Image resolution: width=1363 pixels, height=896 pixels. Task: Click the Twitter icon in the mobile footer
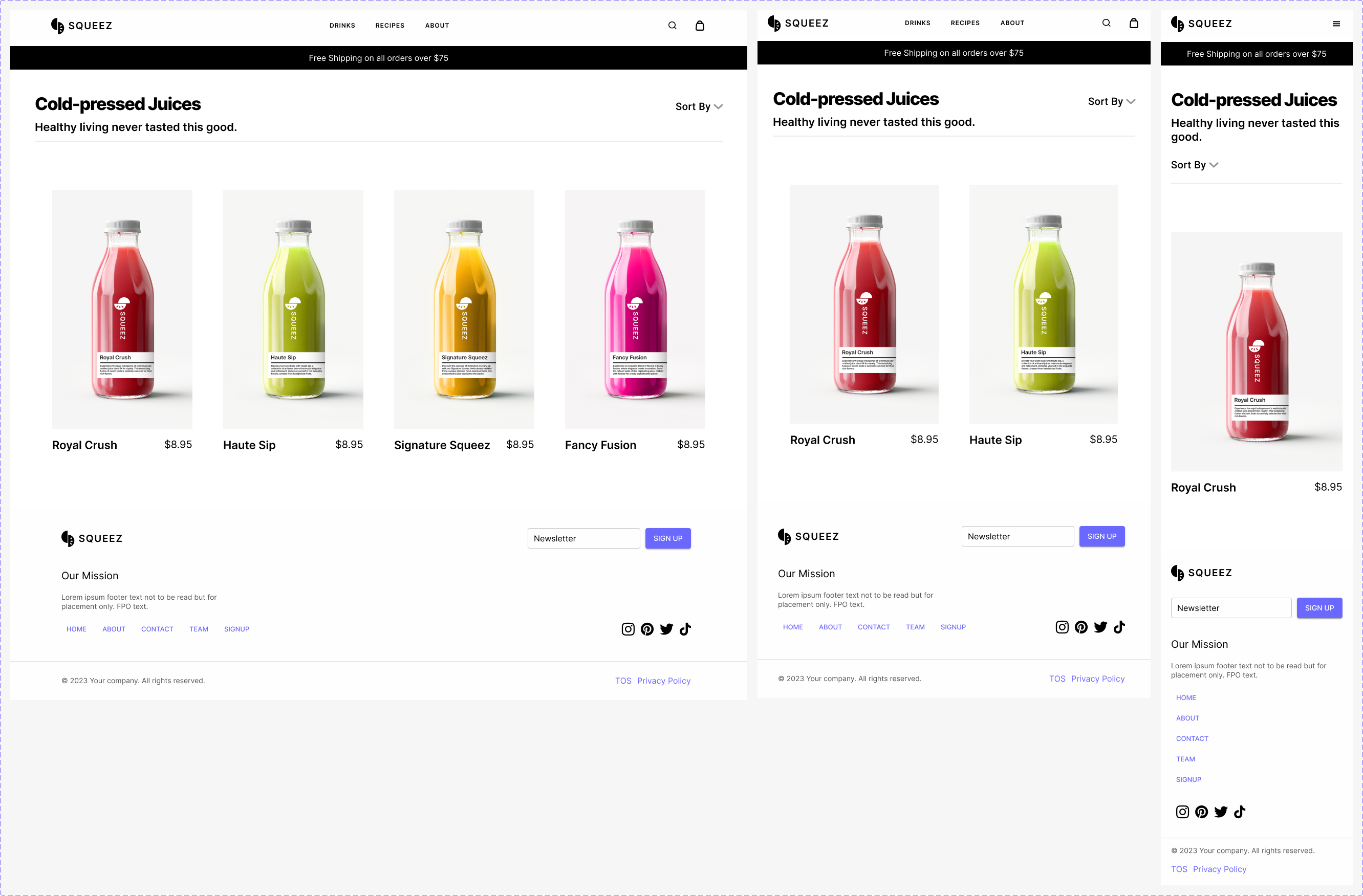[1220, 811]
